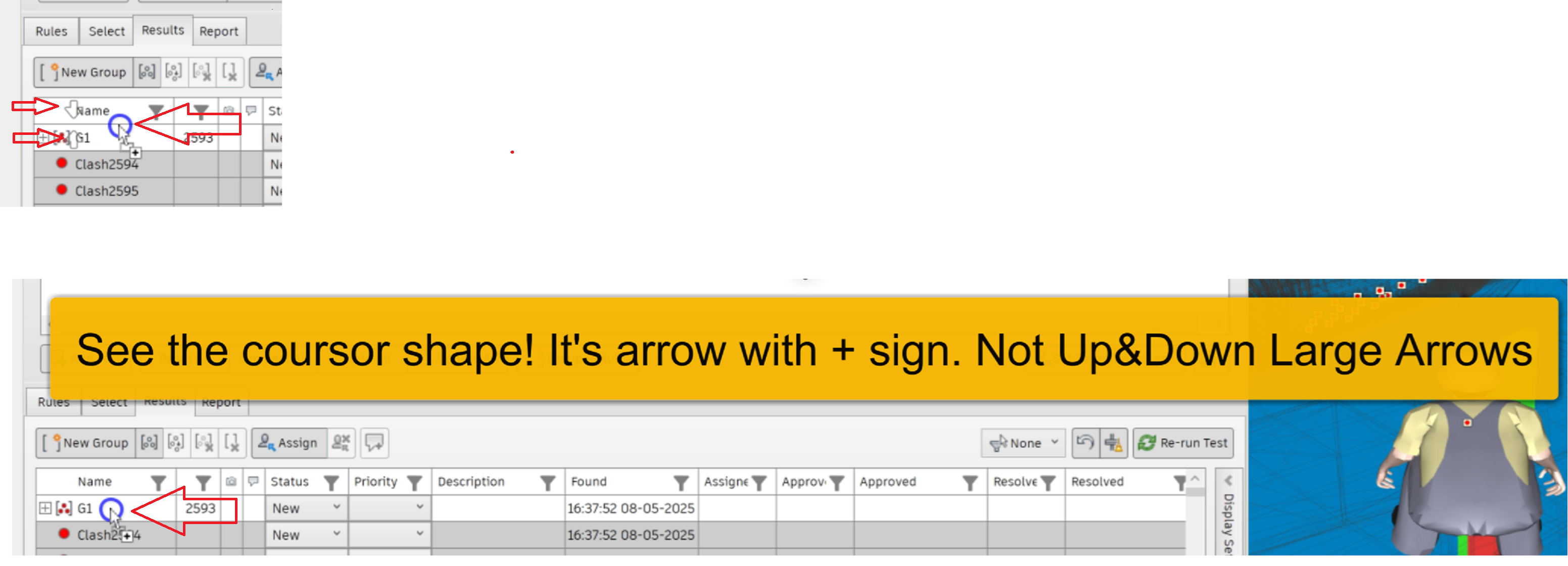Viewport: 1568px width, 566px height.
Task: Click Add Comment speech bubble icon
Action: (x=374, y=443)
